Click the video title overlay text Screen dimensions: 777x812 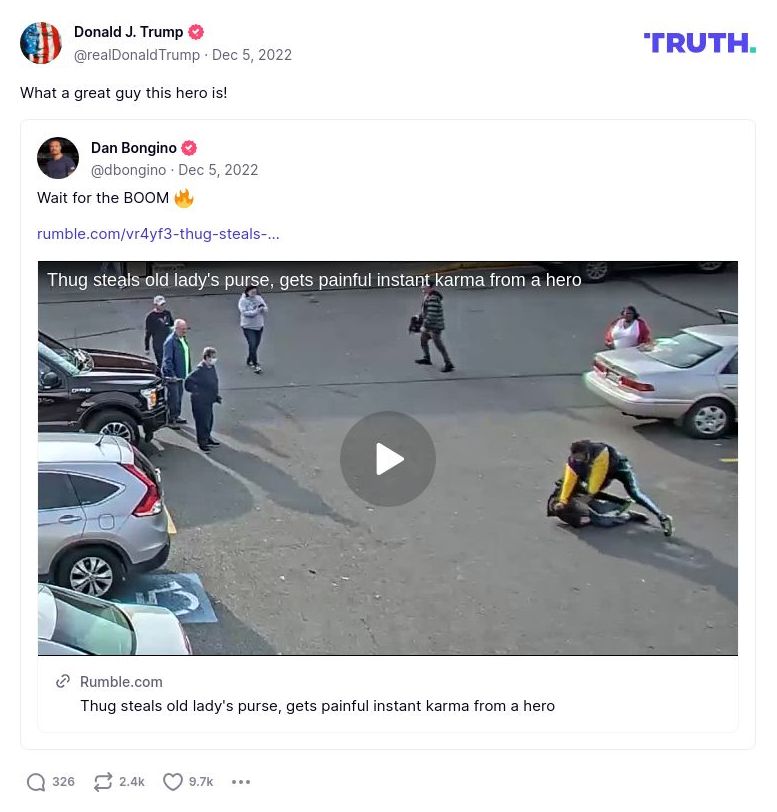tap(314, 280)
